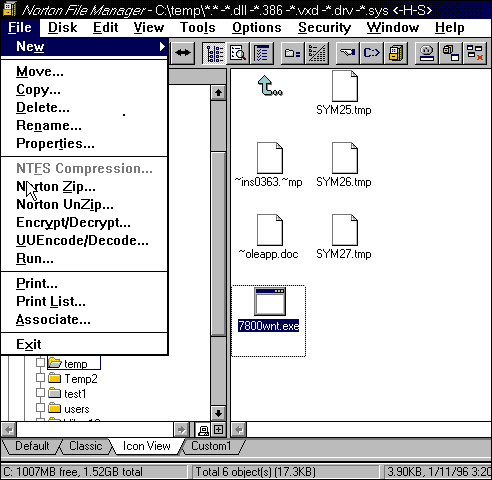Toggle the checkbox beside users folder
Image resolution: width=492 pixels, height=480 pixels.
pyautogui.click(x=40, y=408)
